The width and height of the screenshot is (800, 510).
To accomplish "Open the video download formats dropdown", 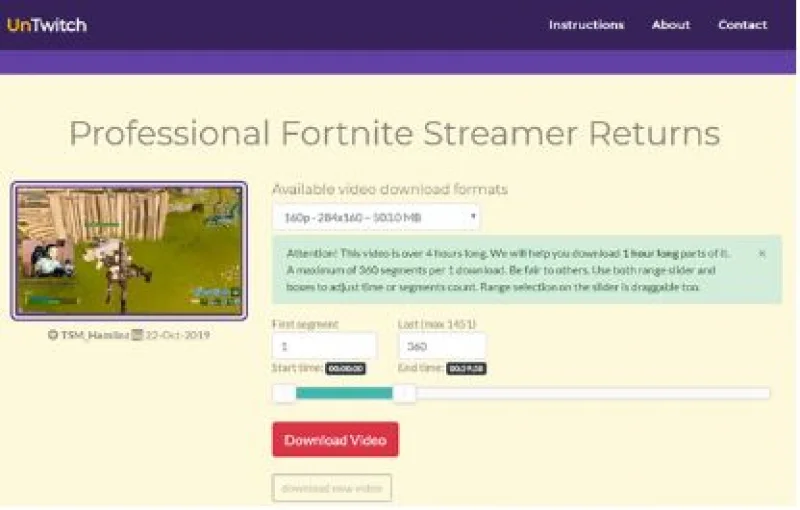I will (376, 217).
